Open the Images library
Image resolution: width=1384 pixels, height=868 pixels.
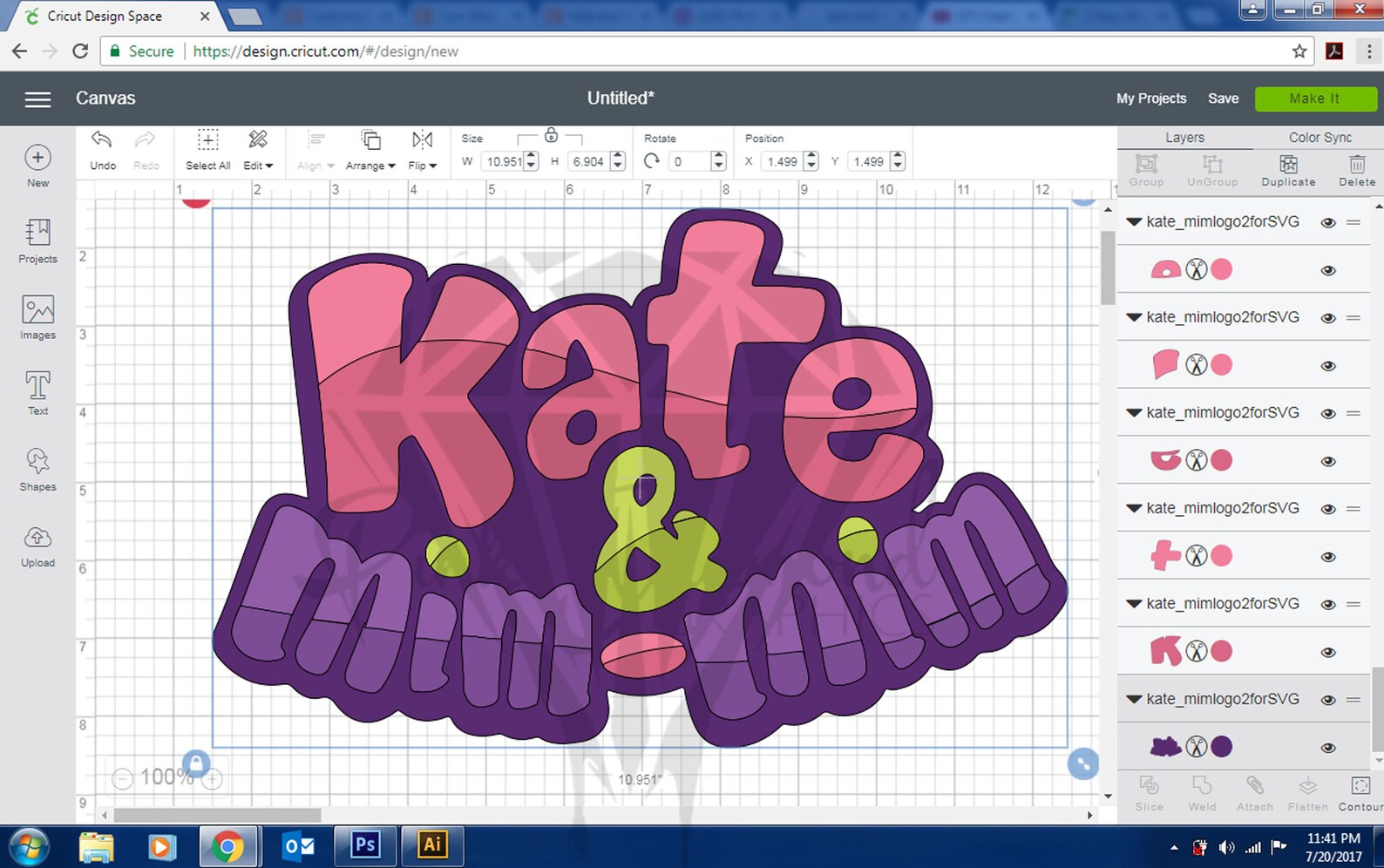37,317
